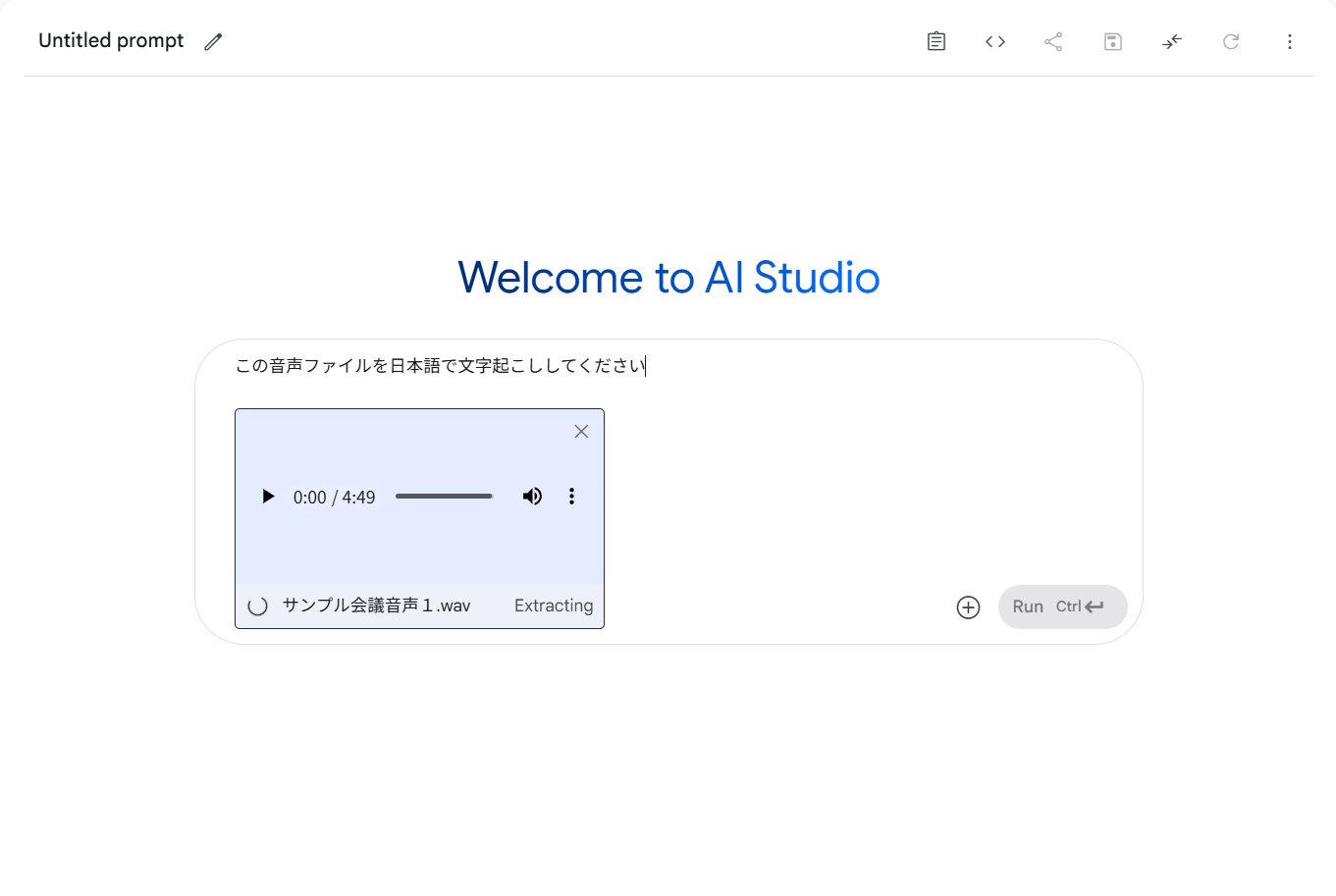The height and width of the screenshot is (896, 1336).
Task: Click the refresh/reset chat icon
Action: pyautogui.click(x=1231, y=41)
